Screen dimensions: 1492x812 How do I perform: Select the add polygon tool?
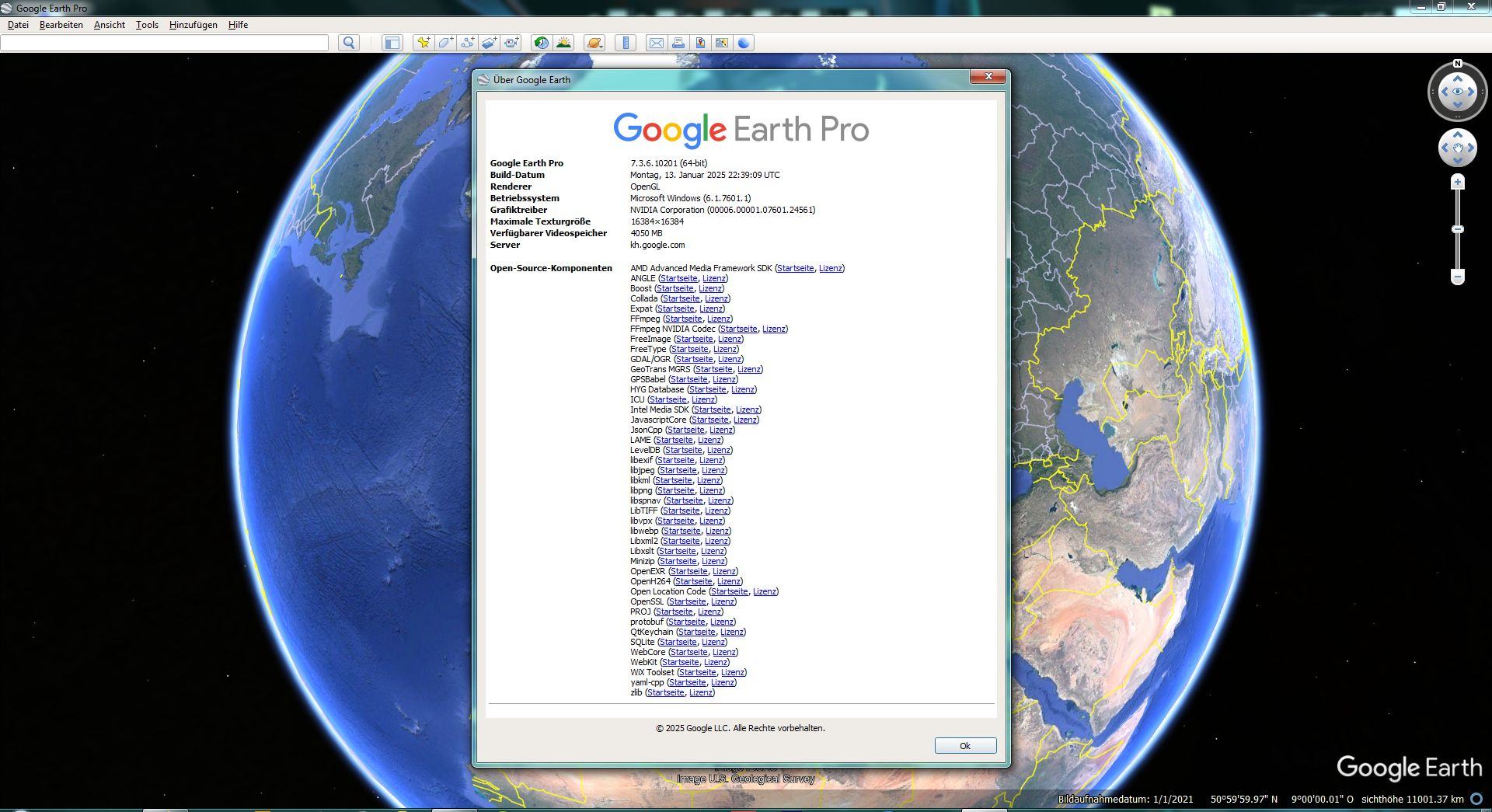pyautogui.click(x=445, y=43)
